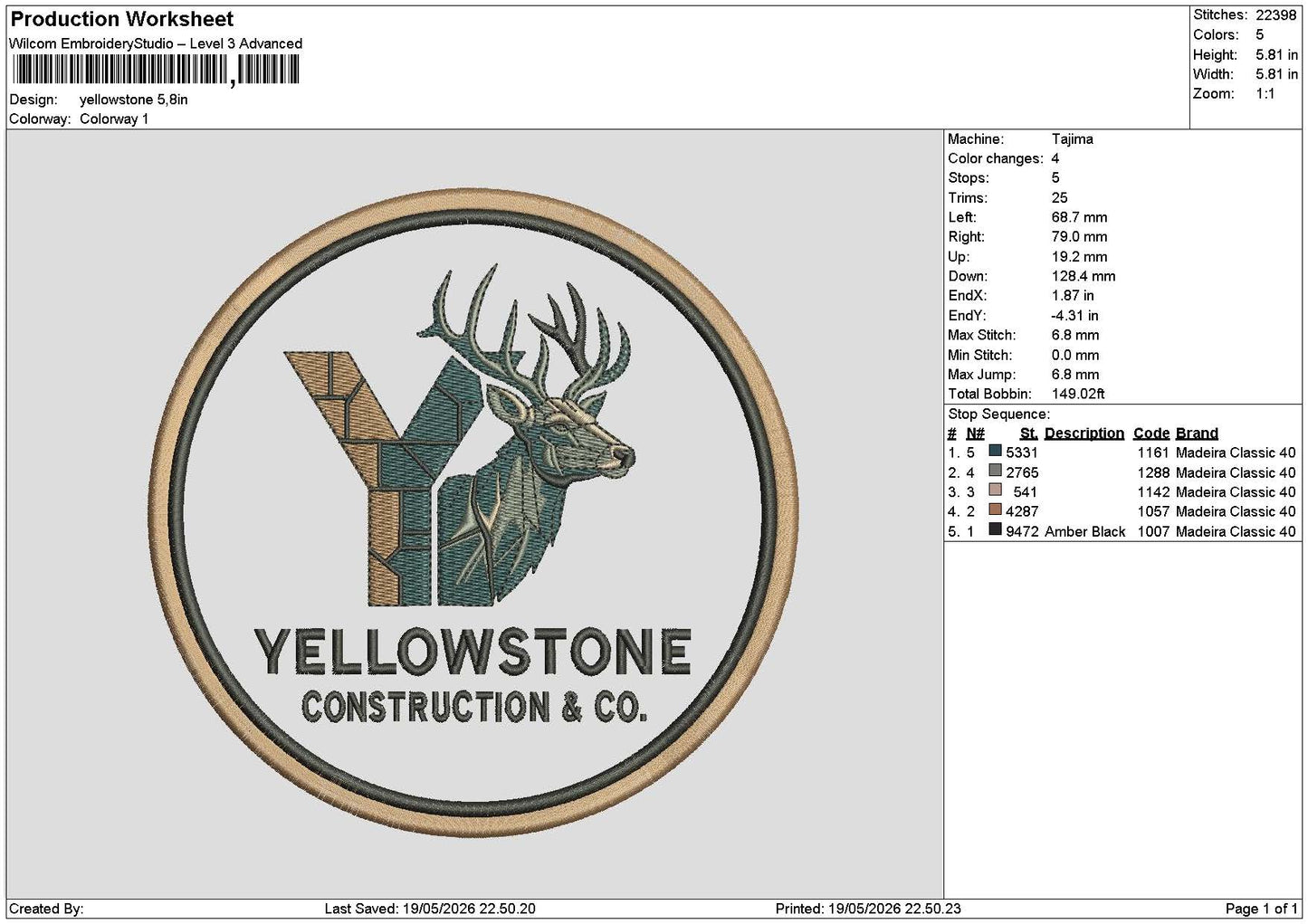Click the Colors value 5

1259,34
